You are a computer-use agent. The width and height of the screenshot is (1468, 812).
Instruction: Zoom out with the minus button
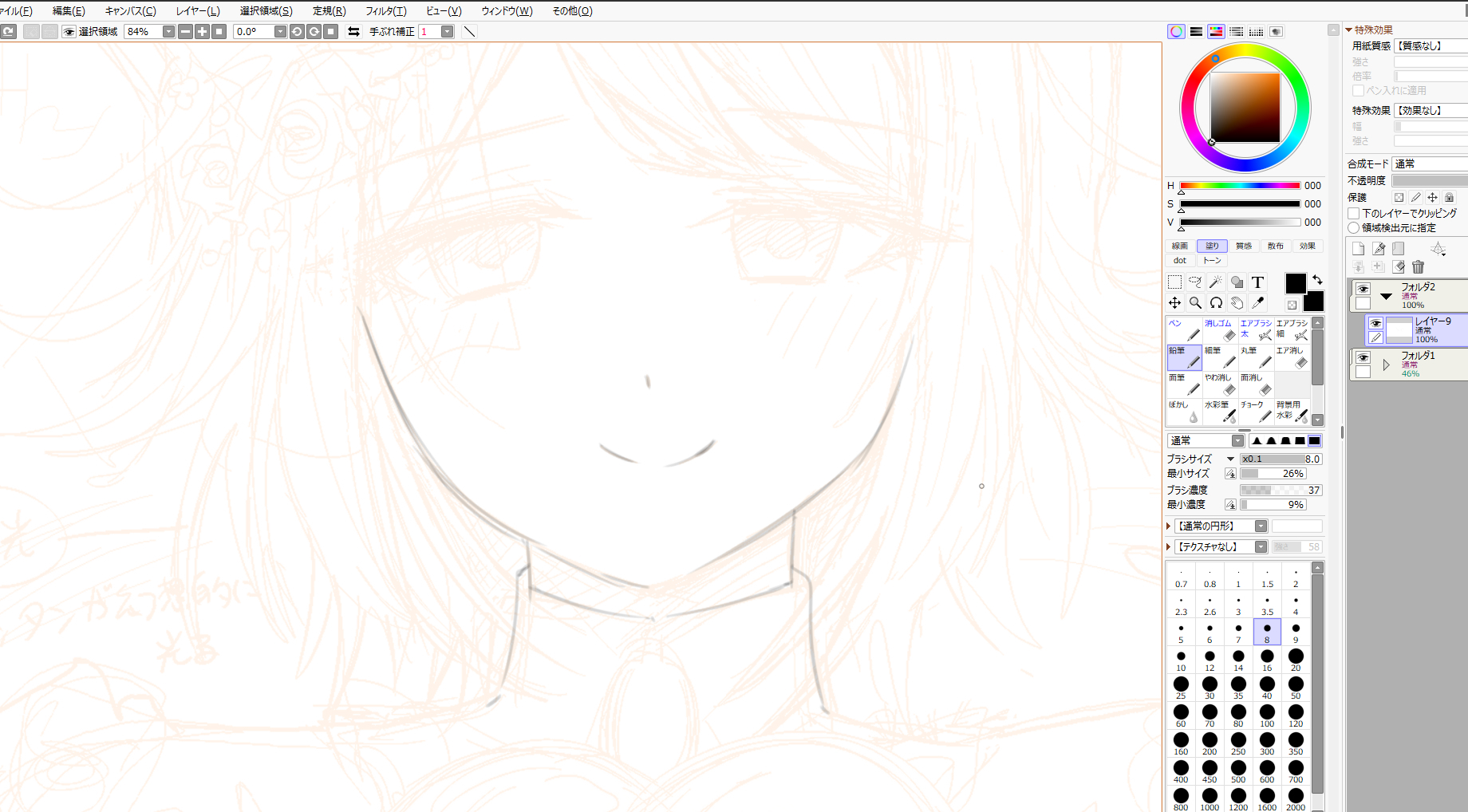point(185,32)
